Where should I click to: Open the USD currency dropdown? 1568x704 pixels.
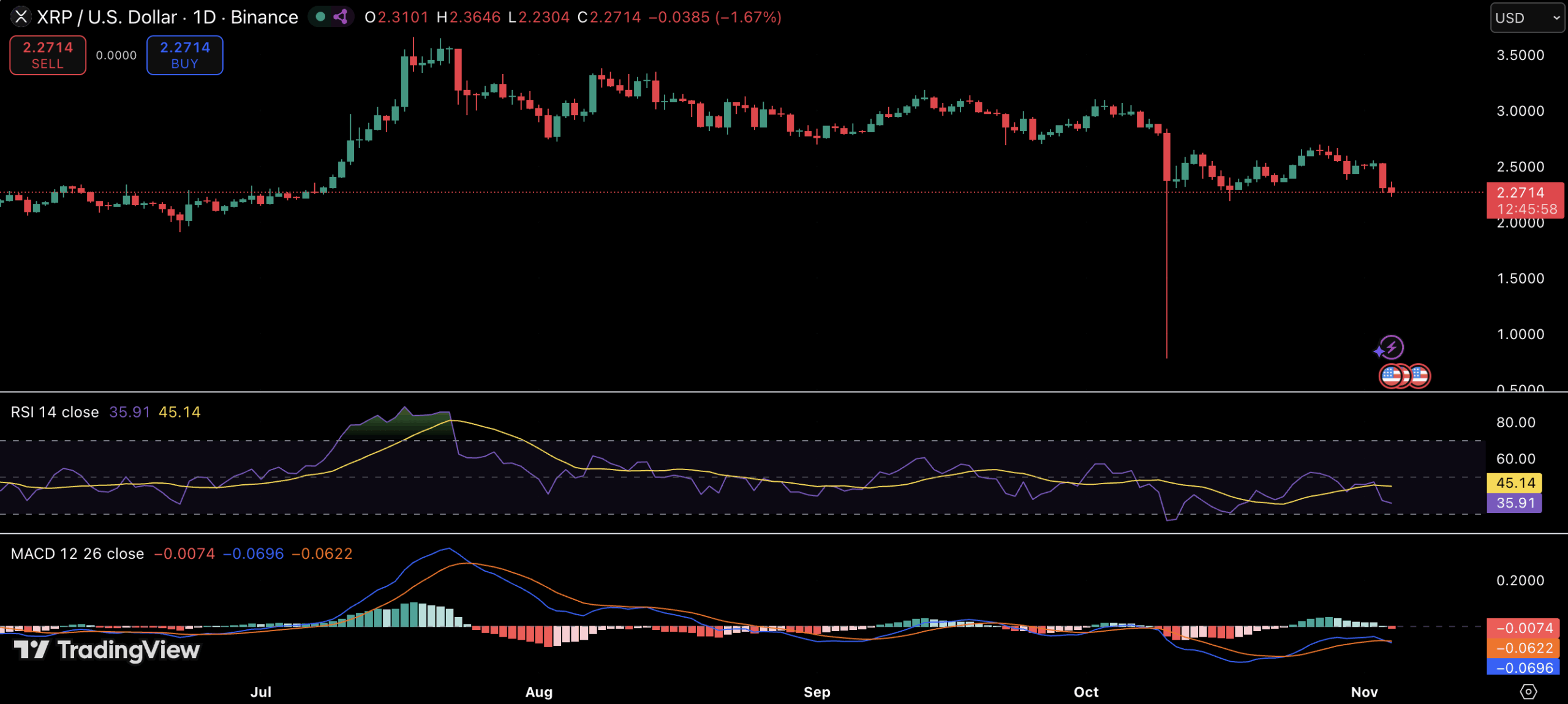click(x=1526, y=18)
